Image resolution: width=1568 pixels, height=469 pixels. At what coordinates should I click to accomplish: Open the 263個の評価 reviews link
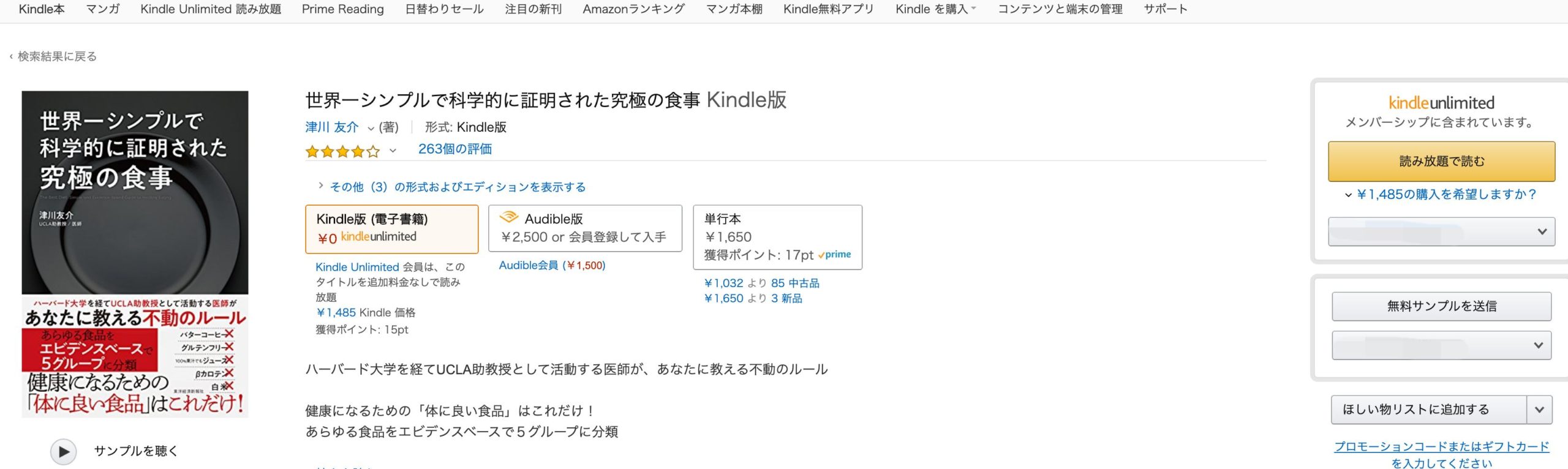click(454, 149)
